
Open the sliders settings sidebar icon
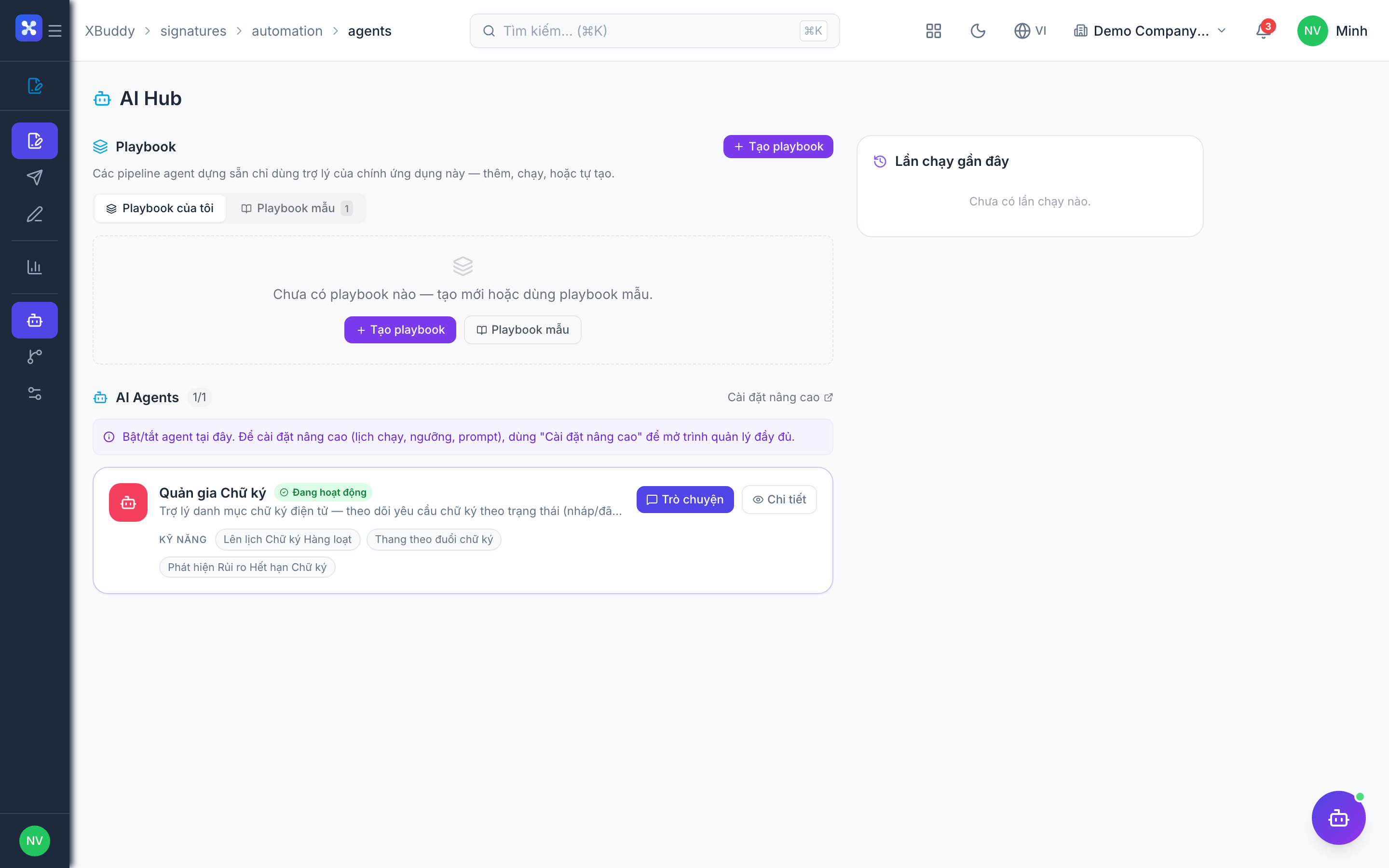(34, 393)
